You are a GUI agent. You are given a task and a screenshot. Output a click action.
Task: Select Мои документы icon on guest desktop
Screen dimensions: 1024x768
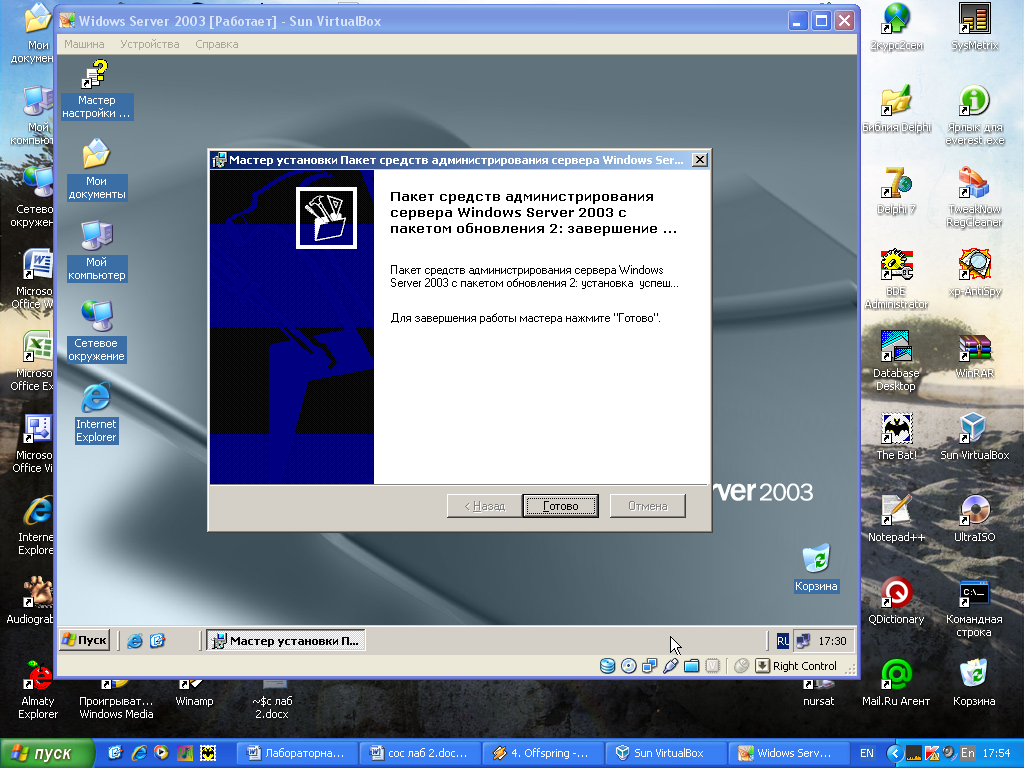click(x=97, y=170)
